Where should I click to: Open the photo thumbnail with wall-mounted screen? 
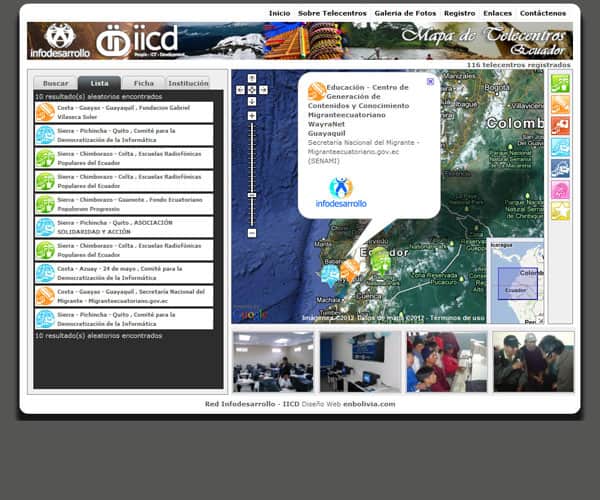coord(360,362)
